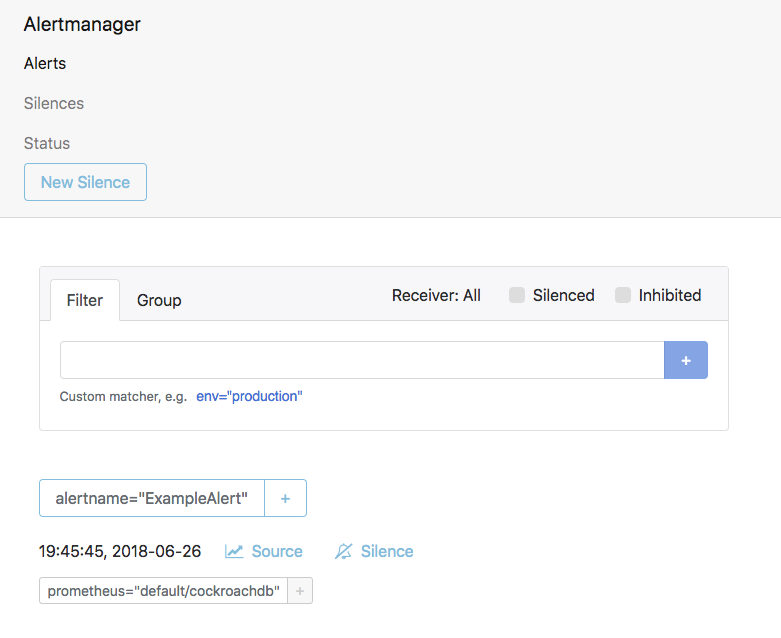This screenshot has width=781, height=638.
Task: Switch to the Filter tab
Action: (x=85, y=300)
